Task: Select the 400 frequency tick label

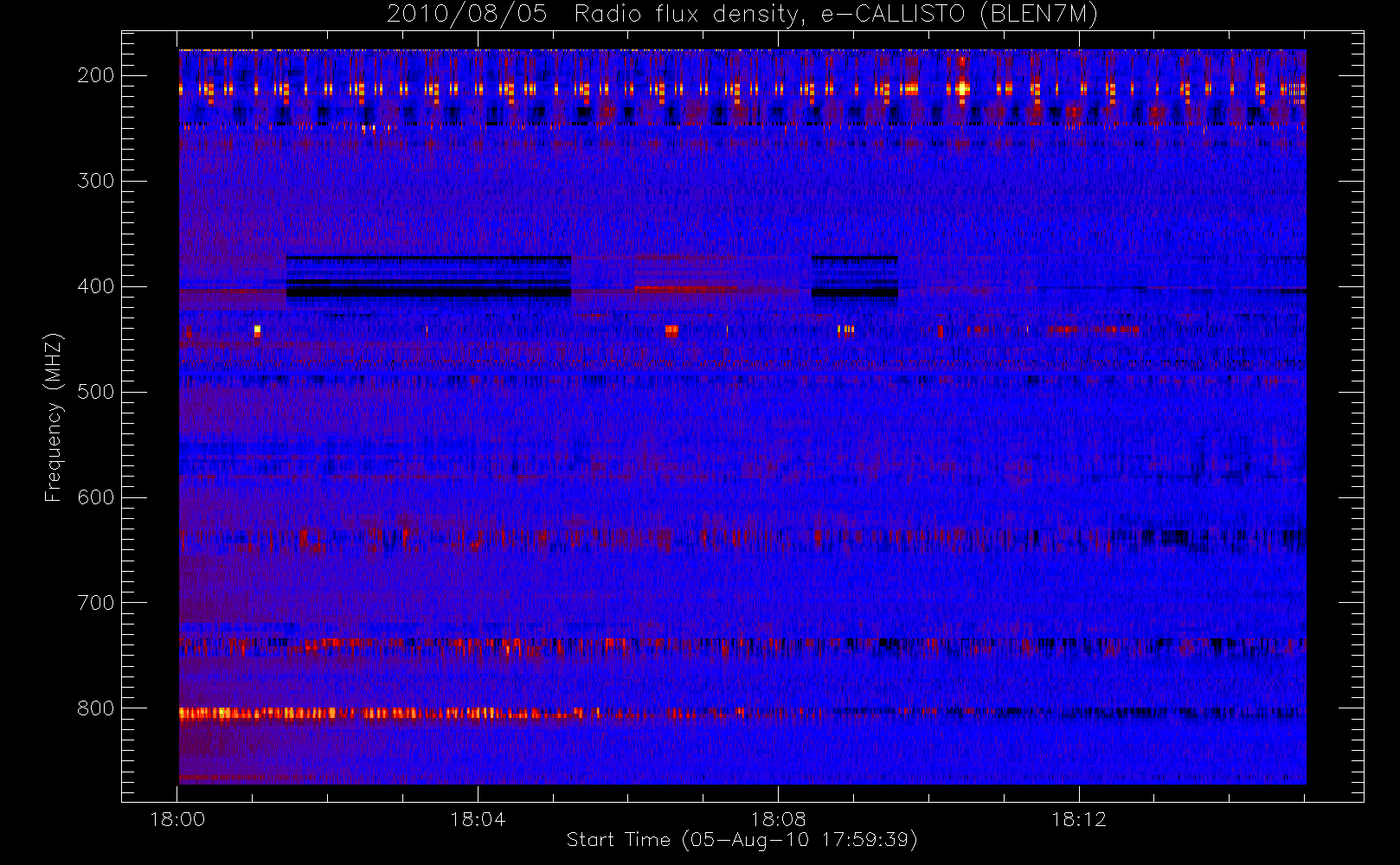Action: click(x=96, y=286)
